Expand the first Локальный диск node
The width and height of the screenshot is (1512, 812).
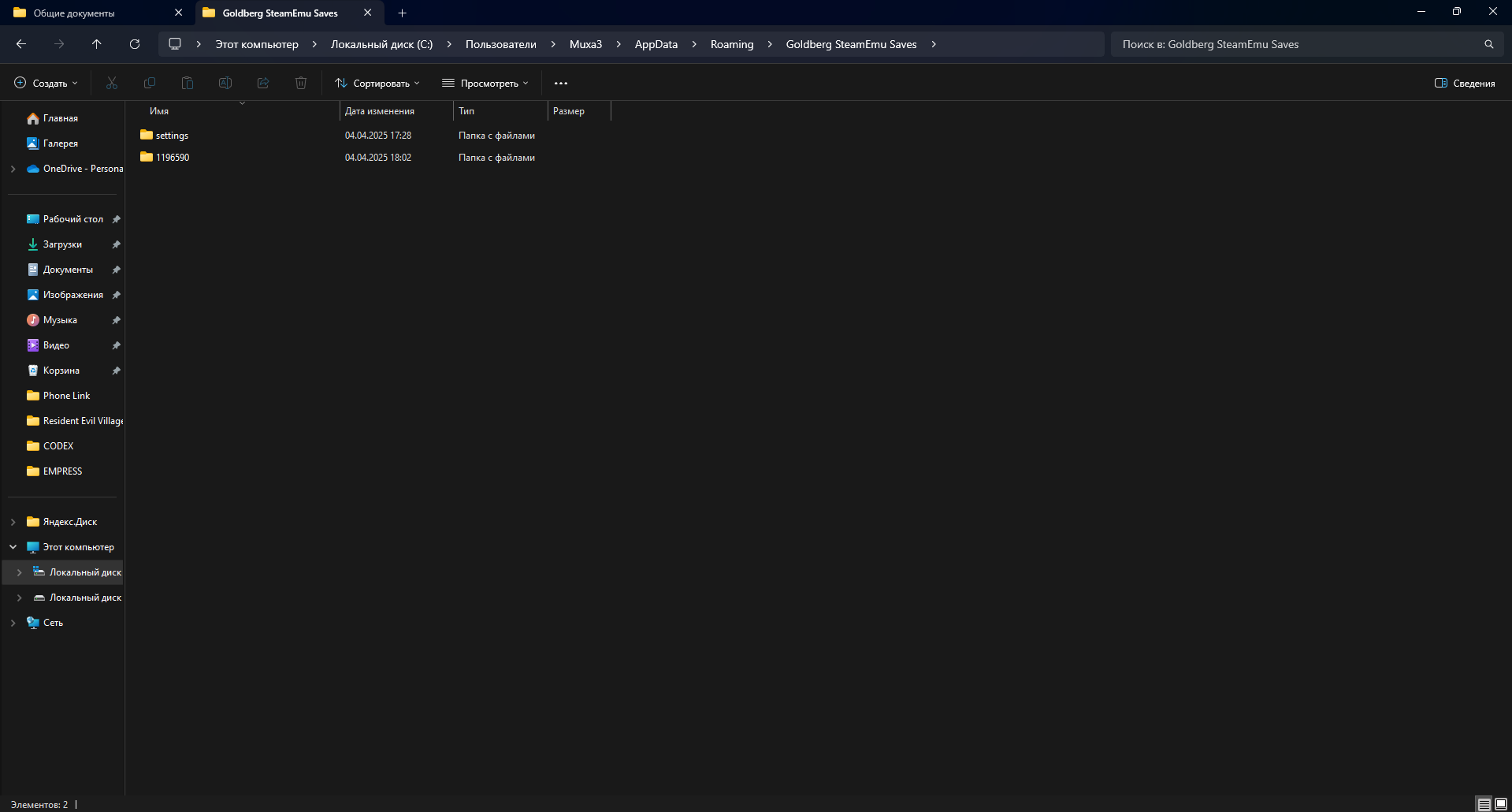tap(19, 572)
